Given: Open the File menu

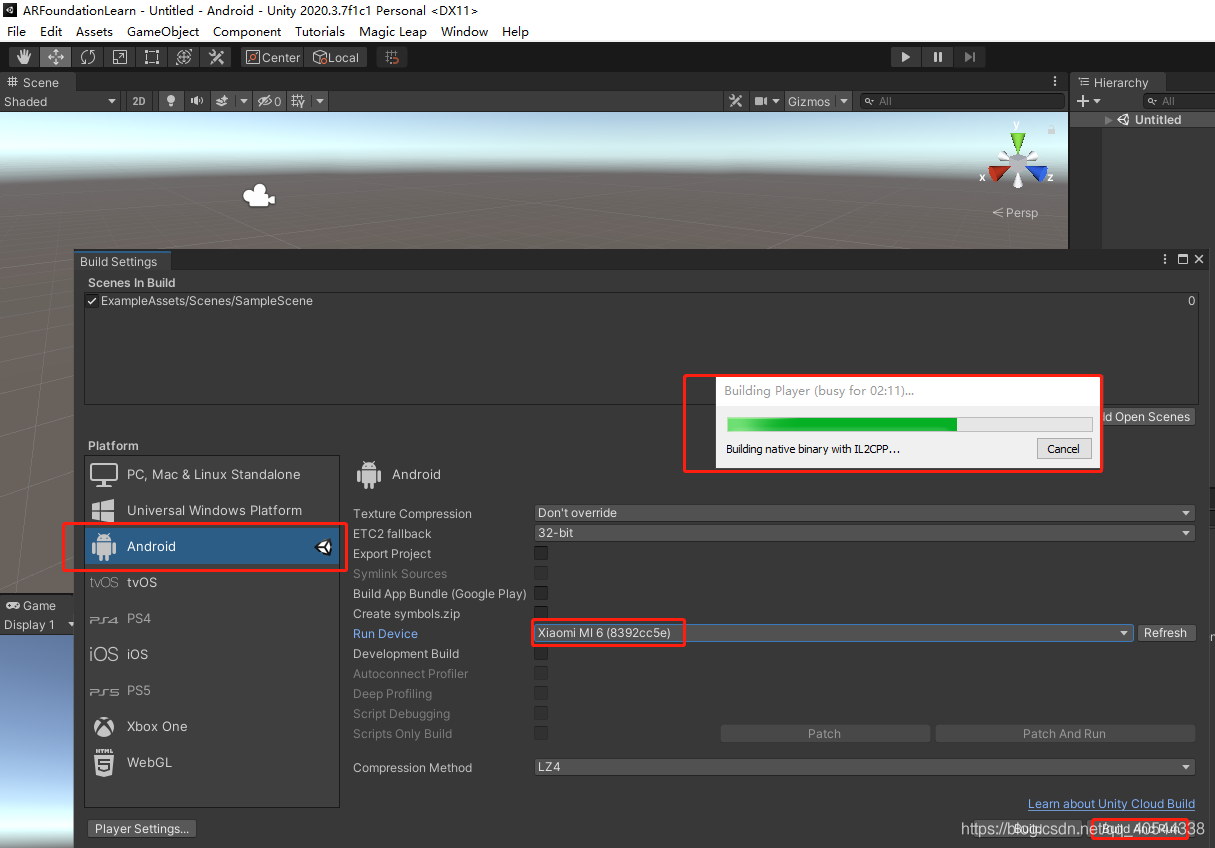Looking at the screenshot, I should point(16,32).
